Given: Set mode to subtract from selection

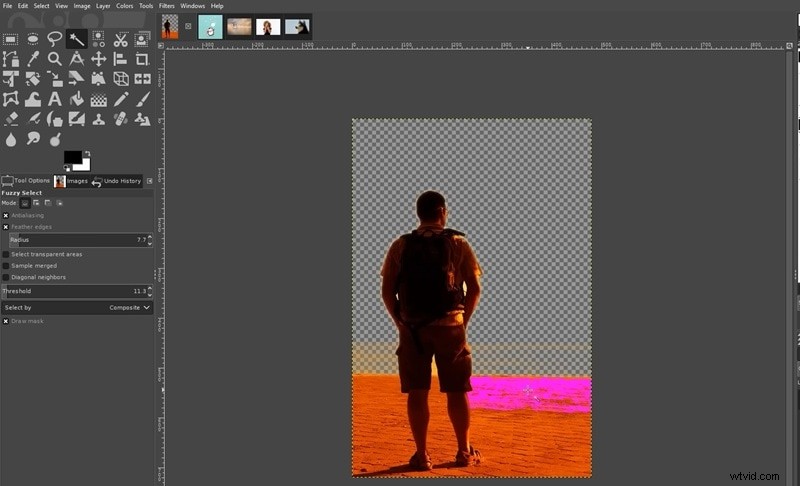Looking at the screenshot, I should (x=48, y=203).
